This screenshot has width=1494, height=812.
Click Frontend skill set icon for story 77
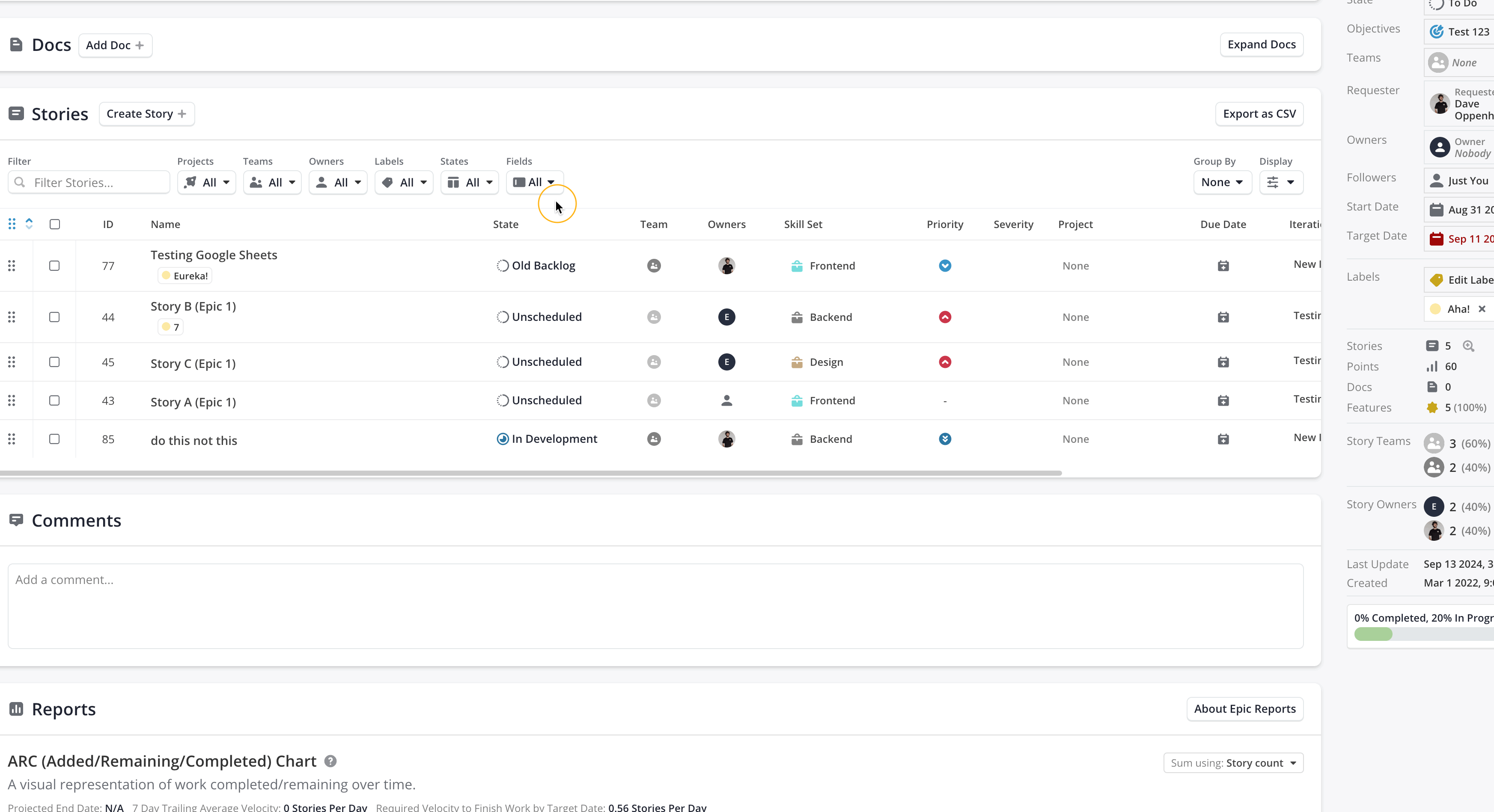tap(797, 265)
